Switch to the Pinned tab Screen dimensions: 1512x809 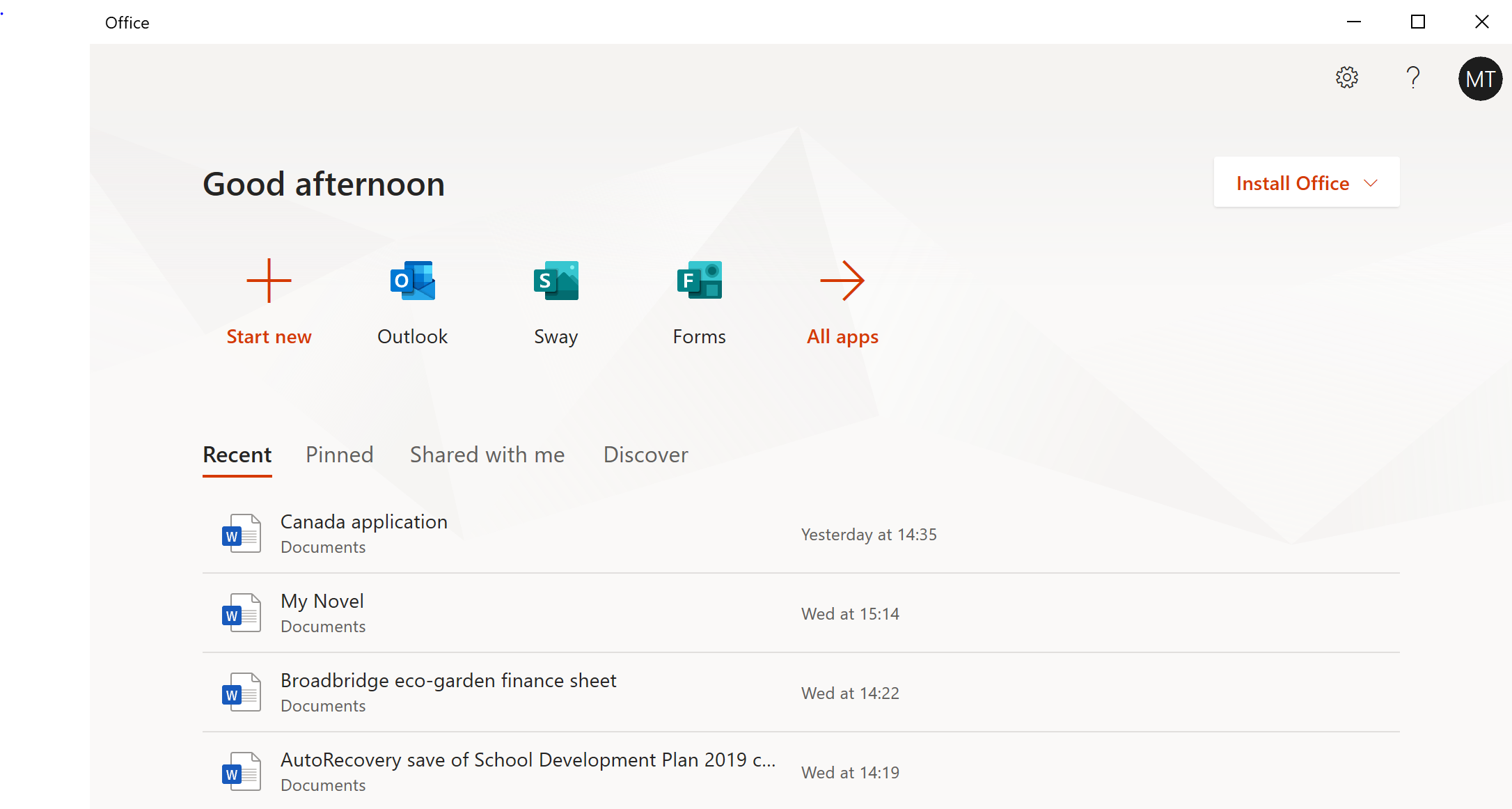pyautogui.click(x=340, y=455)
